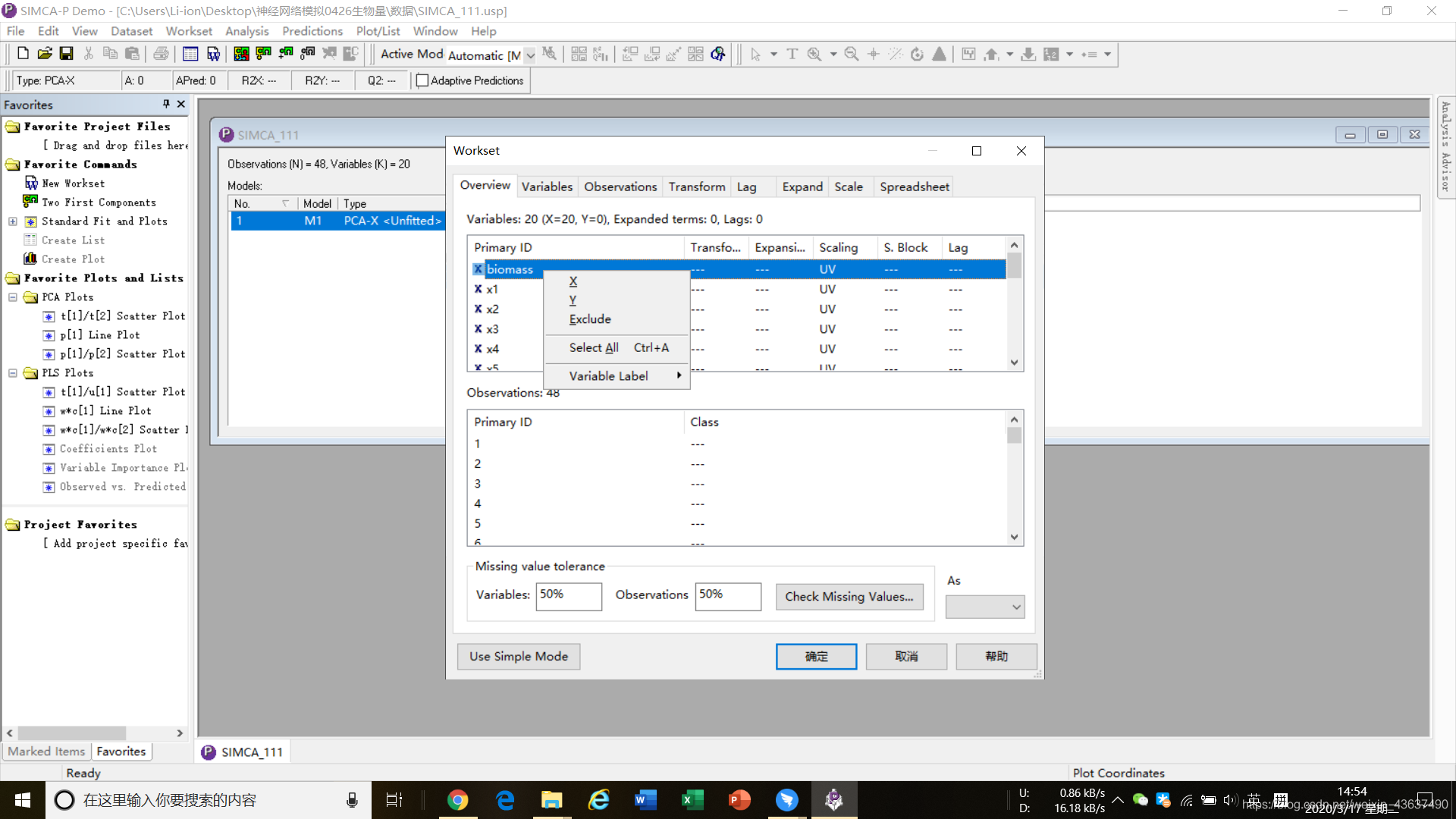The image size is (1456, 819).
Task: Enable X assignment for biomass variable
Action: [572, 281]
